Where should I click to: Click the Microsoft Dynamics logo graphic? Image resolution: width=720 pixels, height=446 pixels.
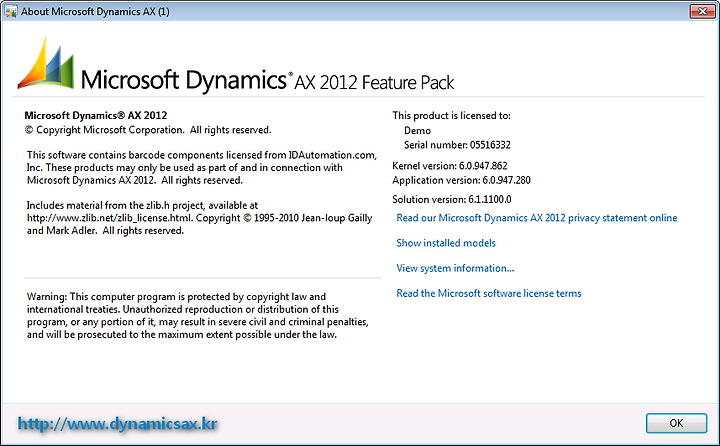pos(46,63)
